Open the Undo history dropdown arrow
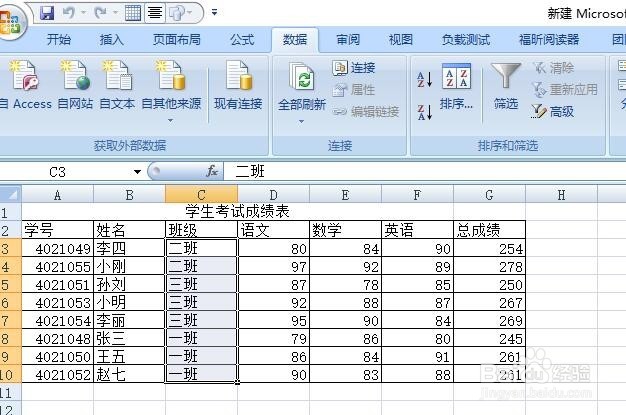Viewport: 626px width, 415px height. tap(83, 13)
